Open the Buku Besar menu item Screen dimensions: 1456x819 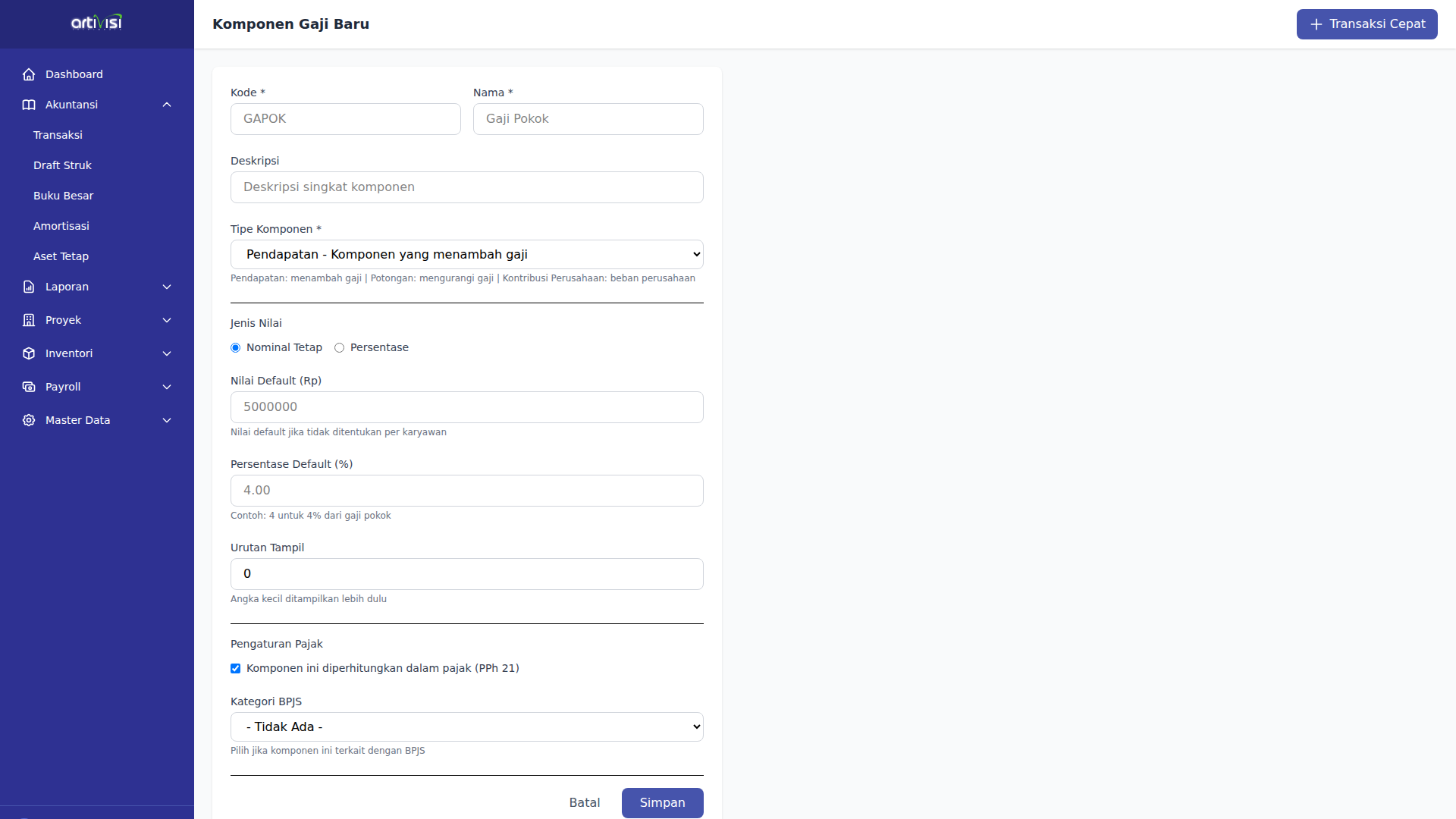click(x=63, y=196)
